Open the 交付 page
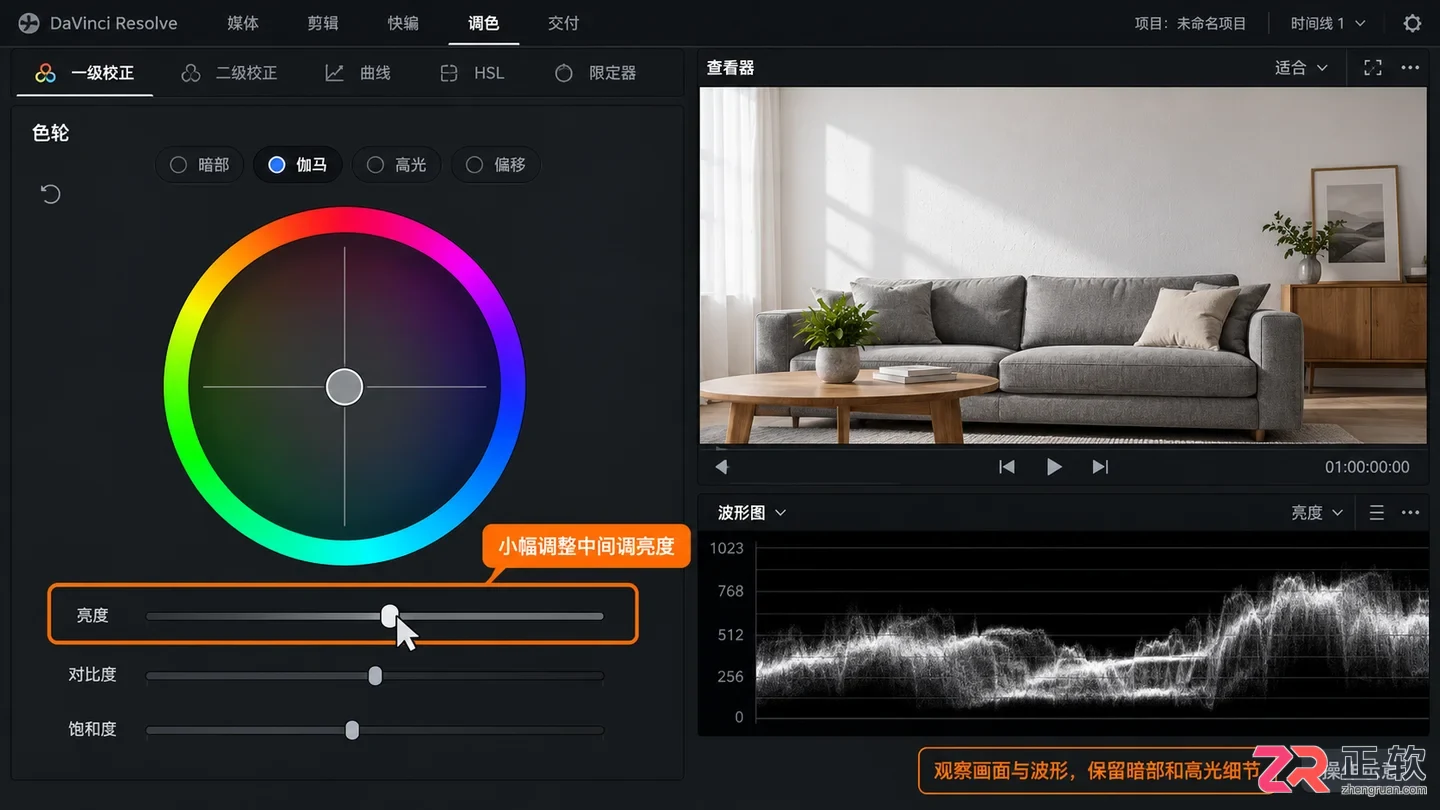Screen dimensions: 1440x810 pyautogui.click(x=563, y=23)
